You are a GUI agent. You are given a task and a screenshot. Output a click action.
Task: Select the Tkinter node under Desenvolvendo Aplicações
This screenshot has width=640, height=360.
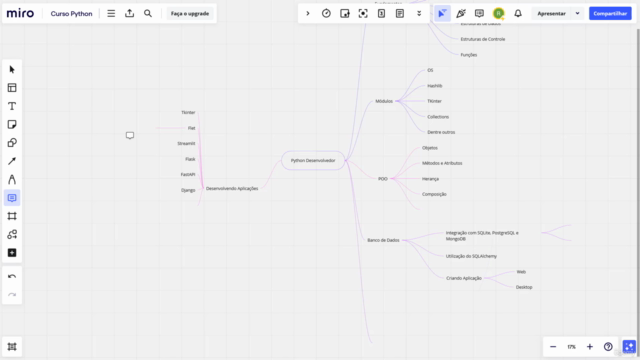click(x=188, y=112)
